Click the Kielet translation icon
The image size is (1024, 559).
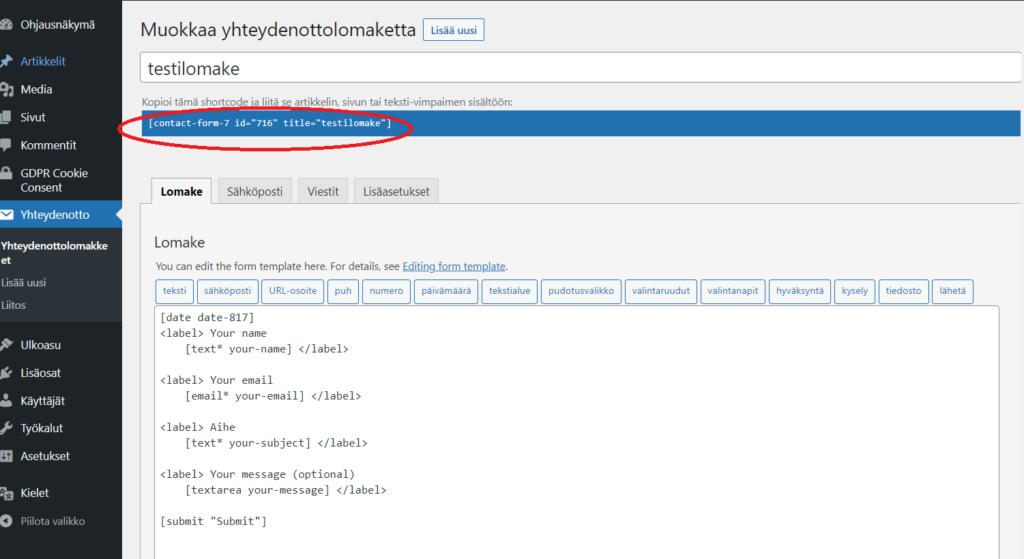(6, 493)
